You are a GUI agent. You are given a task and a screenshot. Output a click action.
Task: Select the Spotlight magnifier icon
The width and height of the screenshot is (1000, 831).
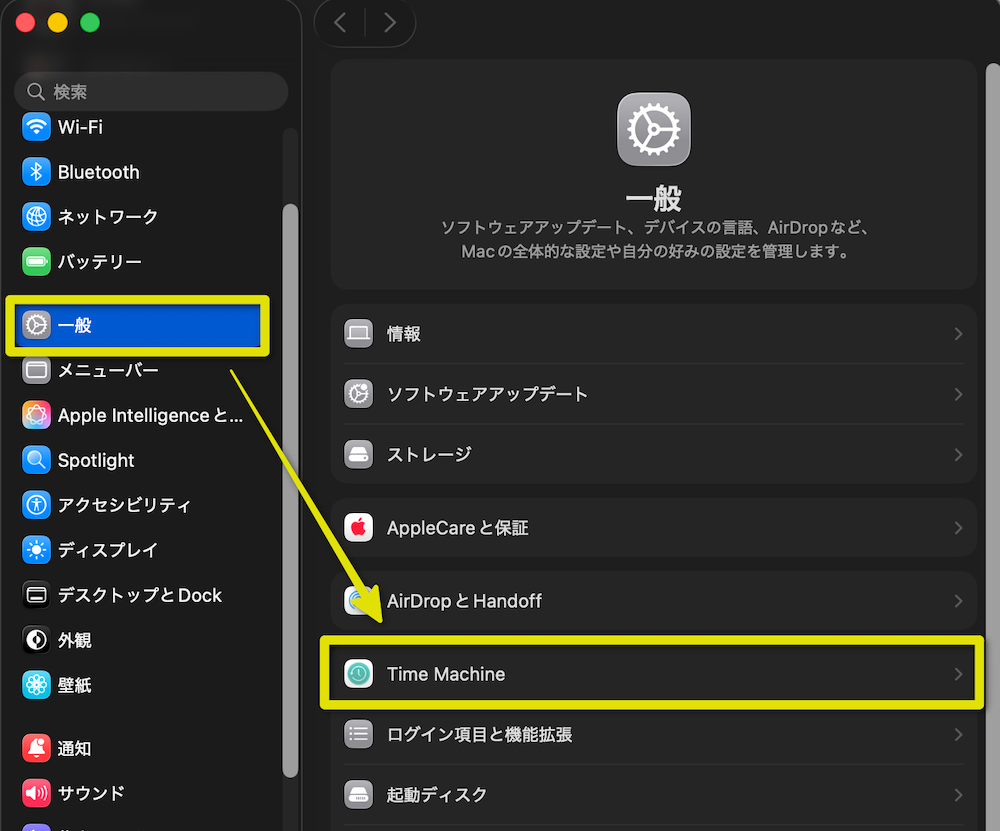(37, 460)
